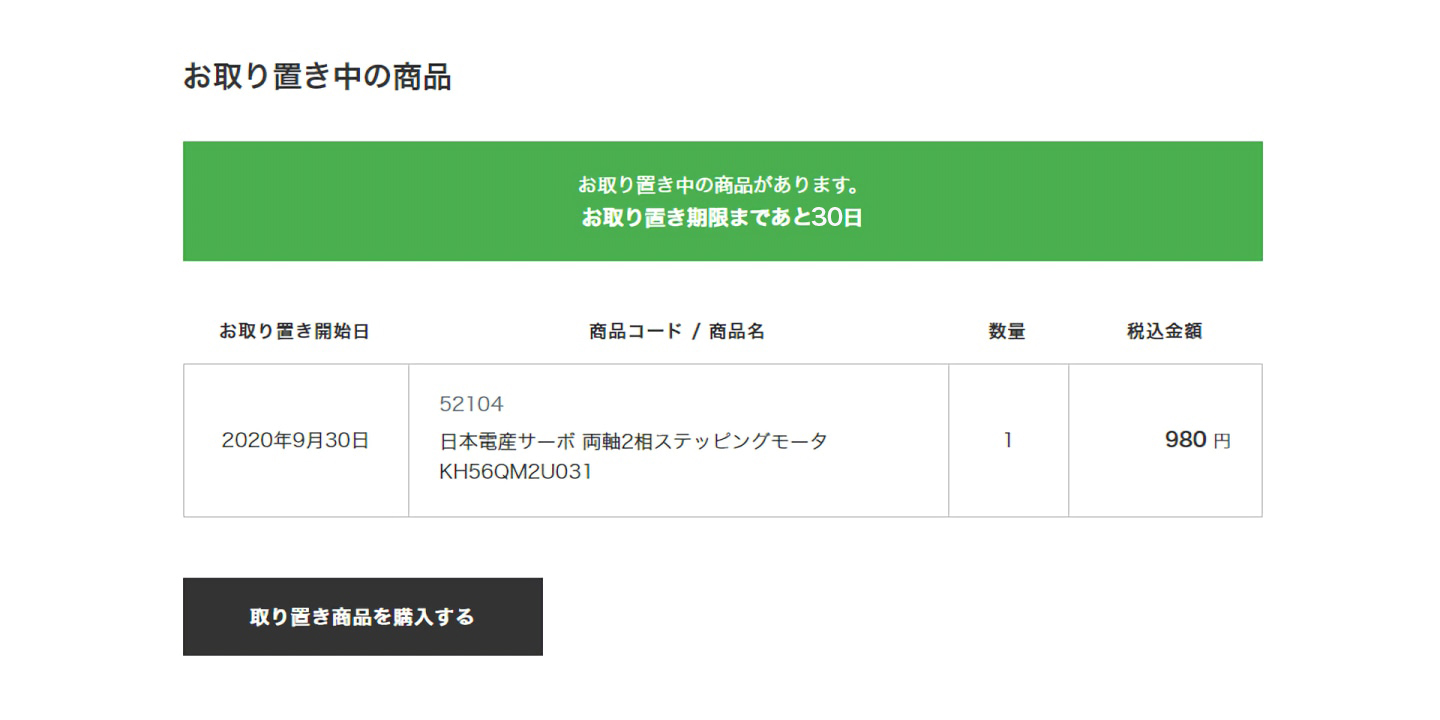Click the 30日 remaining days count

pos(837,217)
